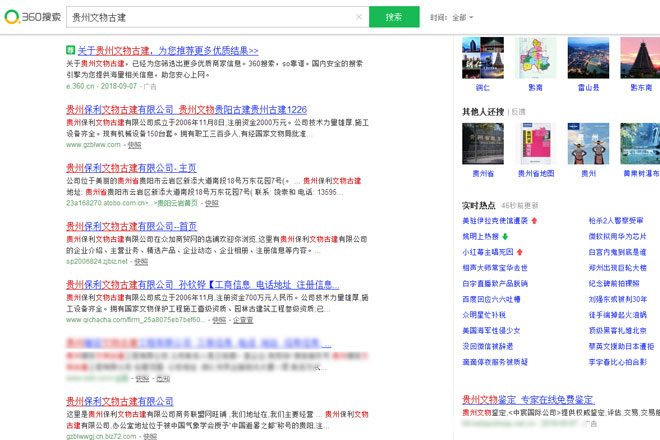The width and height of the screenshot is (660, 440).
Task: Open the 黔南 map thumbnail
Action: 535,58
